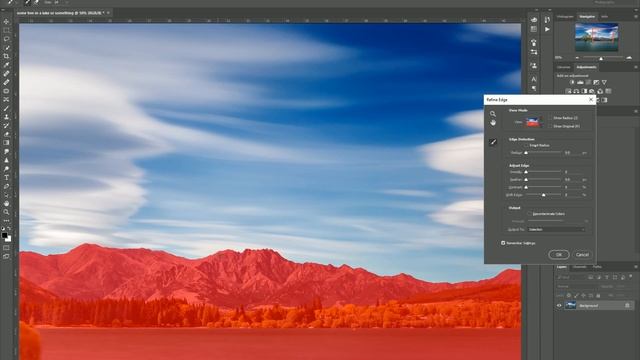Click Cancel in Refine Edge dialog
The image size is (640, 360).
click(x=582, y=254)
